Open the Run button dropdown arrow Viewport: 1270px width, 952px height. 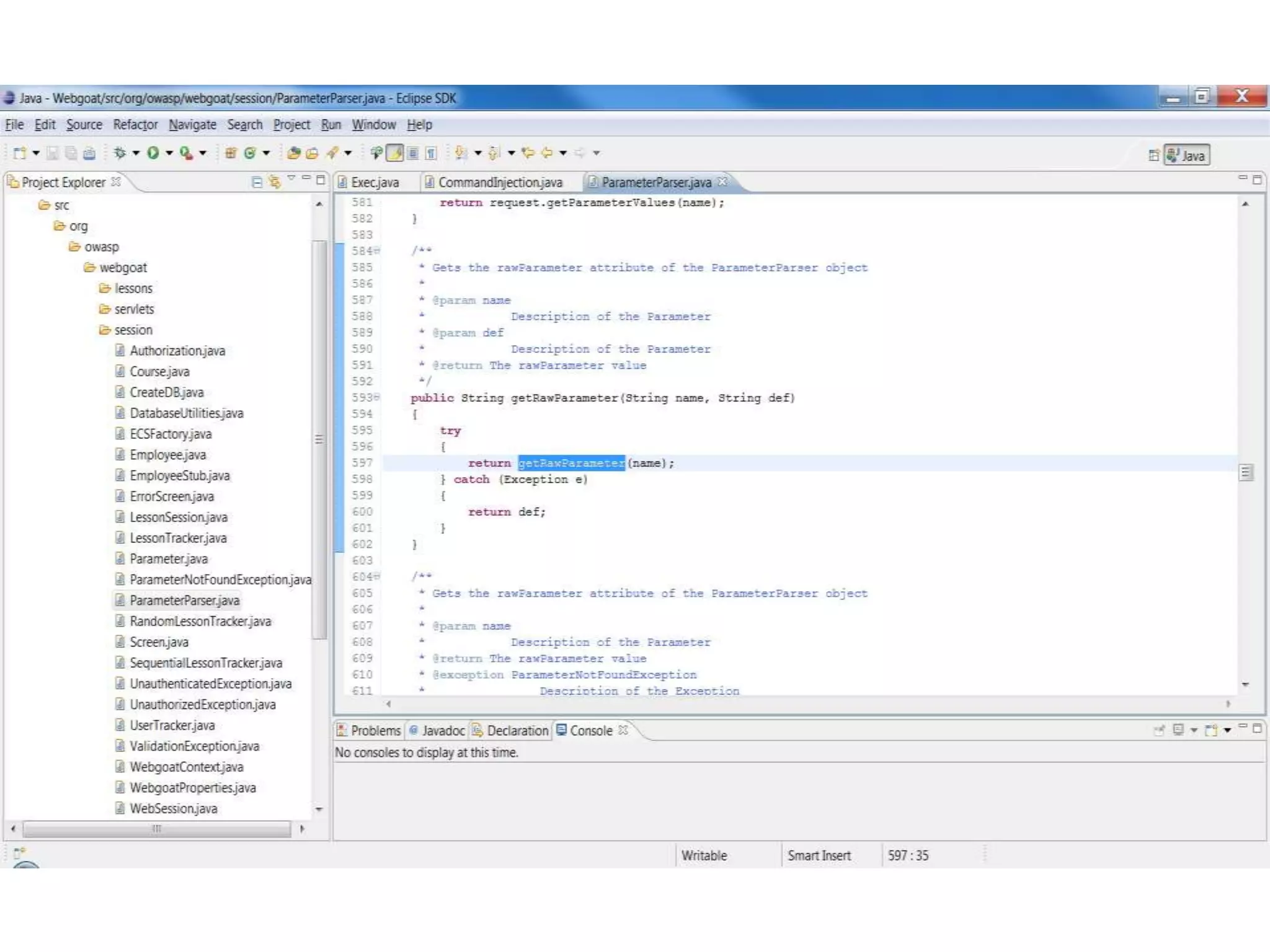[169, 152]
